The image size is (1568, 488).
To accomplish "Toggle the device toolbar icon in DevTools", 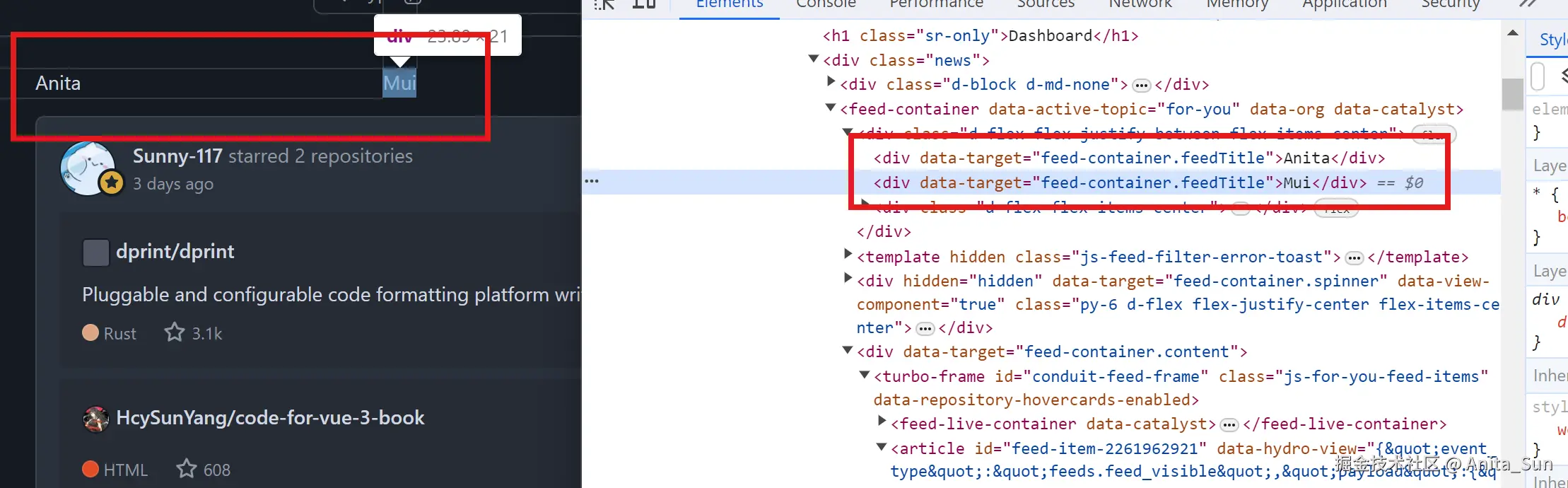I will pyautogui.click(x=644, y=4).
